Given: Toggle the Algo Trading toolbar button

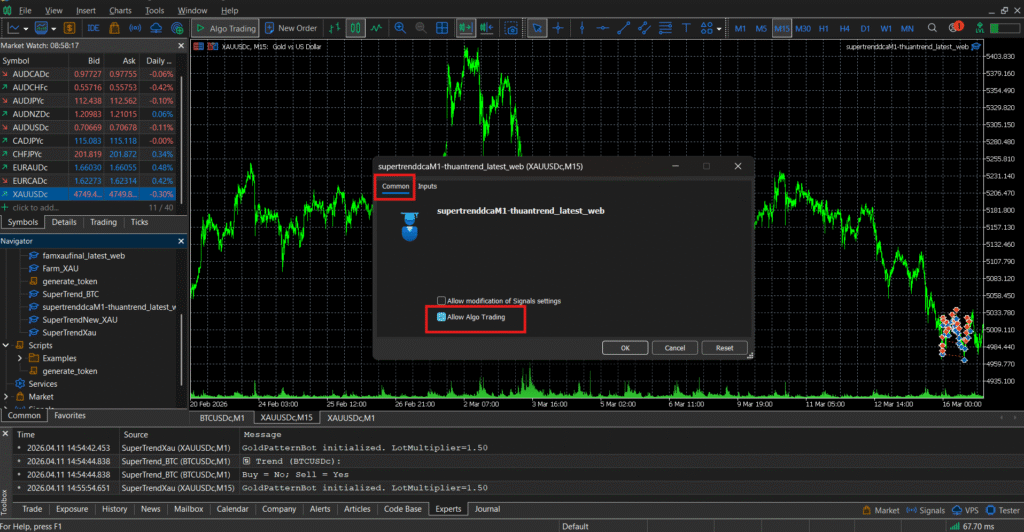Looking at the screenshot, I should coord(226,28).
